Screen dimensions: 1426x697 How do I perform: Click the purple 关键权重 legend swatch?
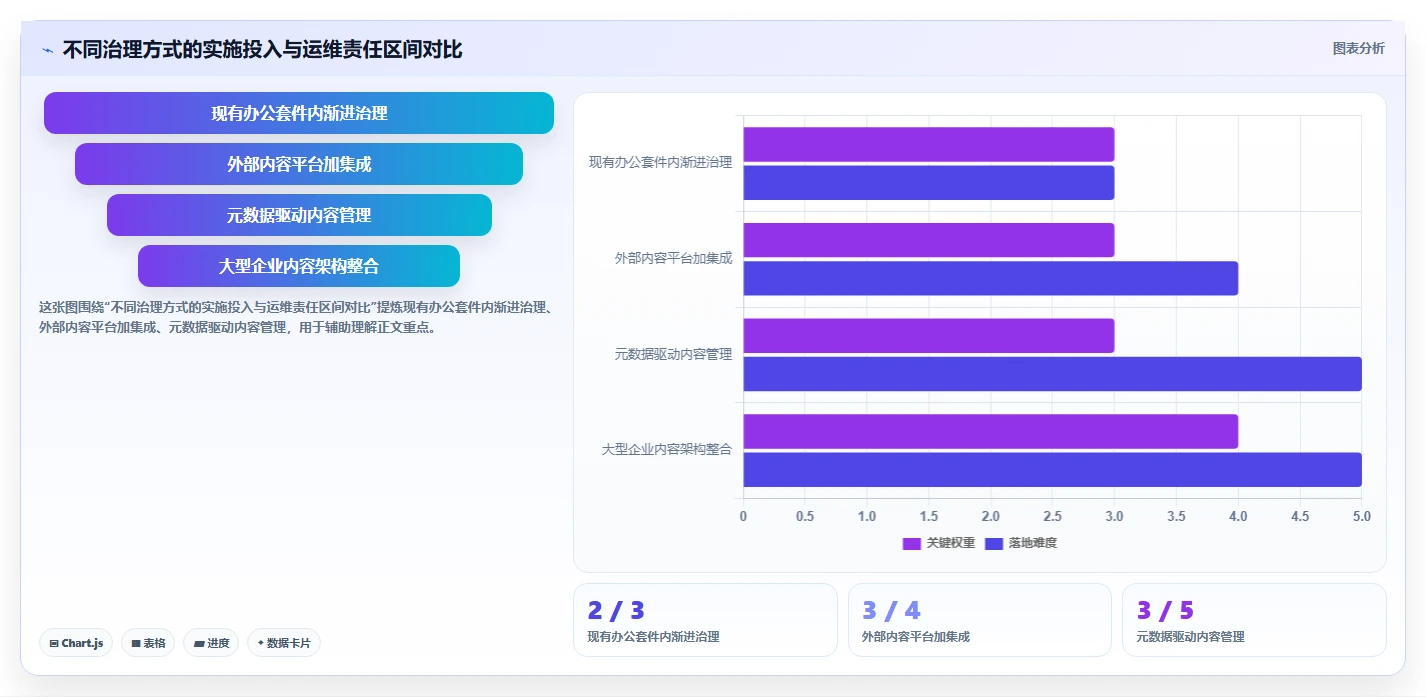[x=912, y=543]
